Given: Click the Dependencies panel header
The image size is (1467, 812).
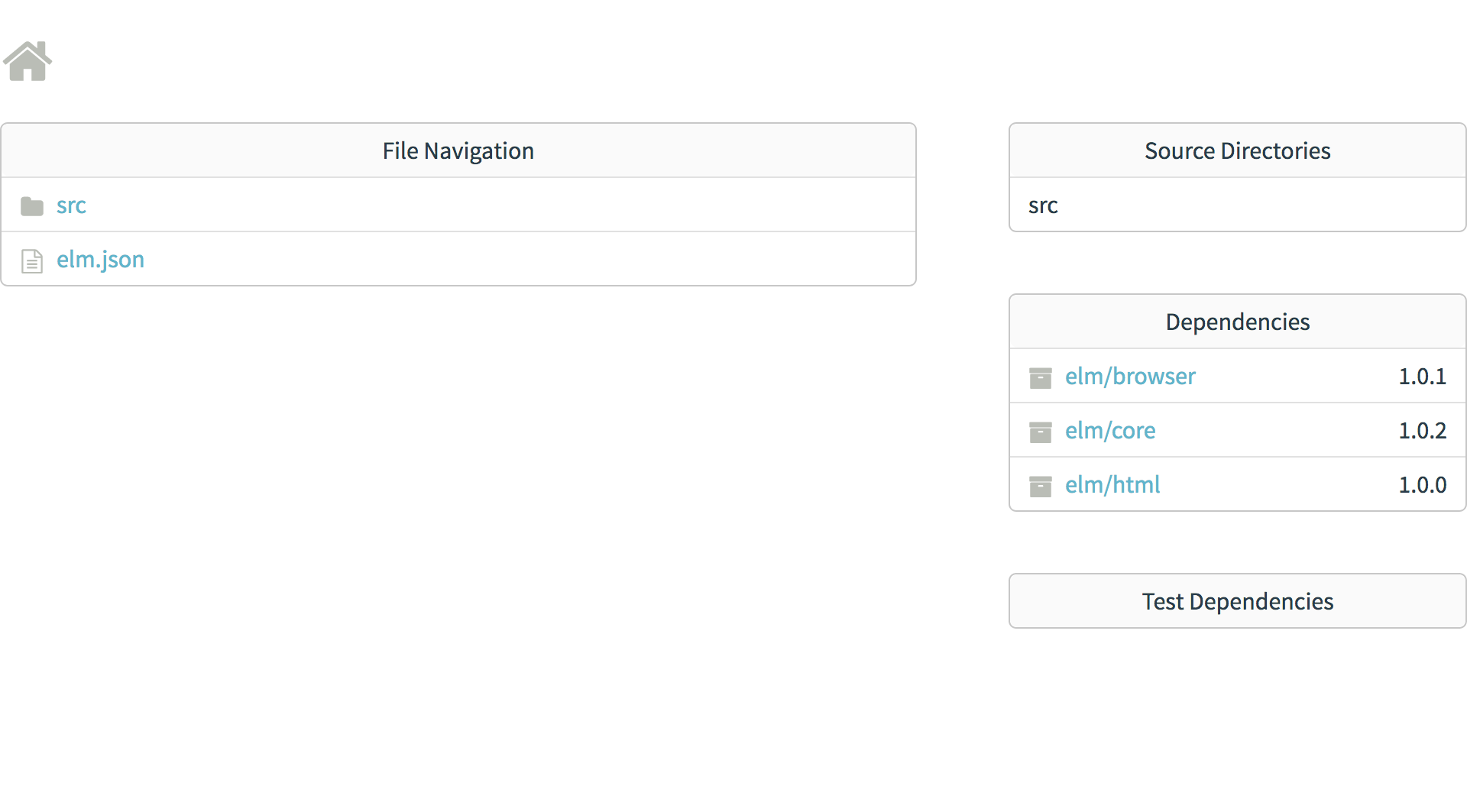Looking at the screenshot, I should pos(1237,322).
